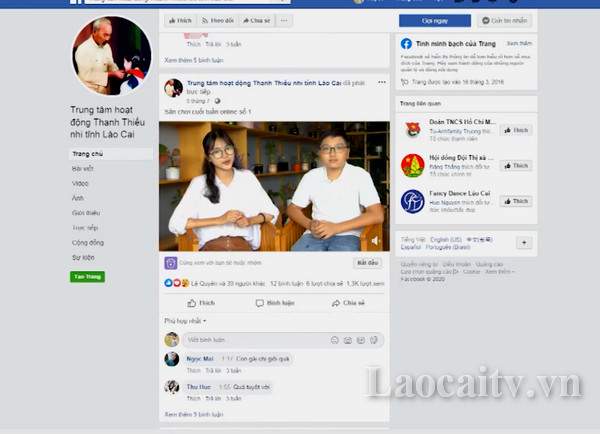Select Trực tiếp in the left sidebar
600x434 pixels.
click(x=85, y=228)
